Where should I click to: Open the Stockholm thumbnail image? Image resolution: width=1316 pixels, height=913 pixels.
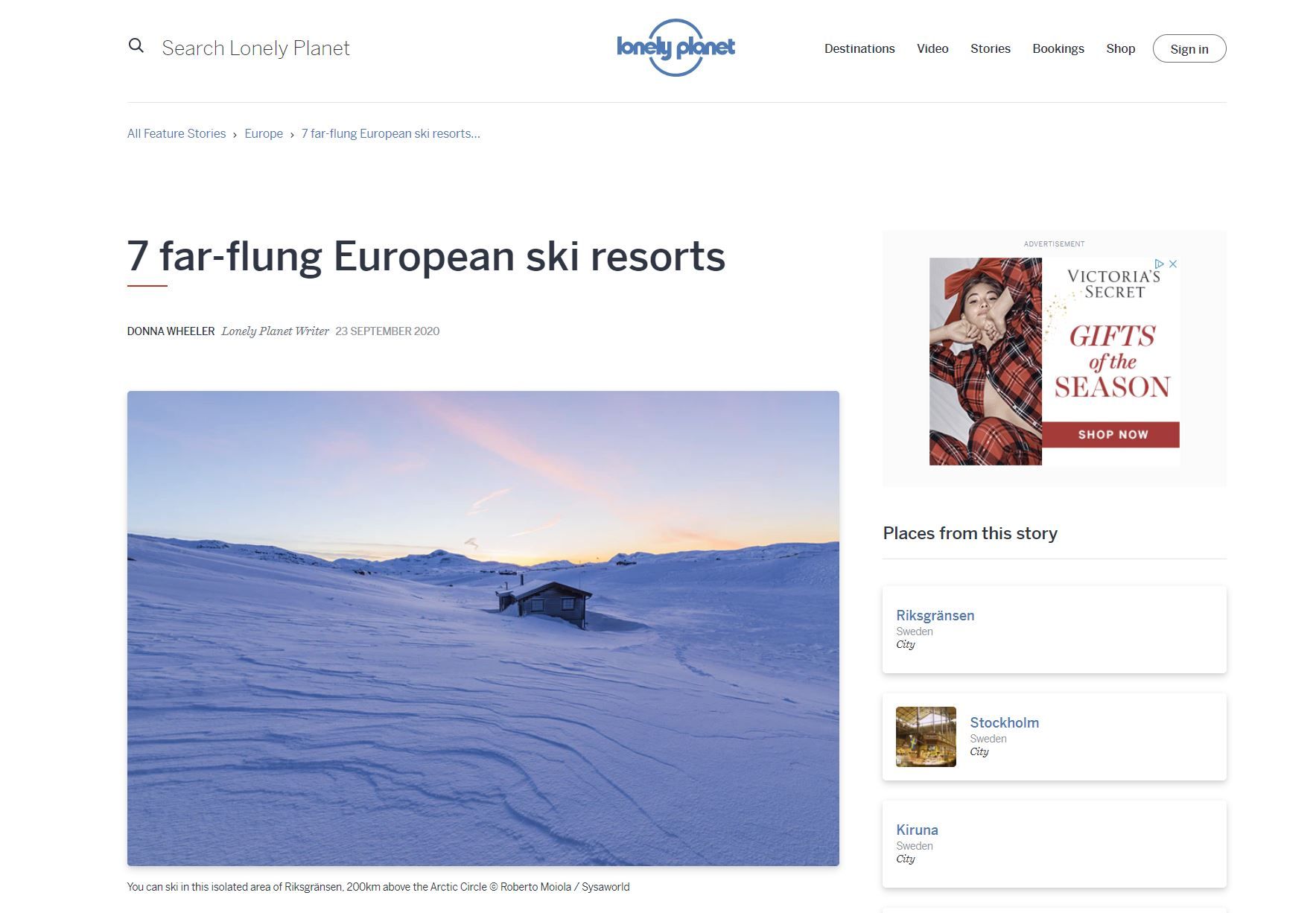click(x=926, y=737)
